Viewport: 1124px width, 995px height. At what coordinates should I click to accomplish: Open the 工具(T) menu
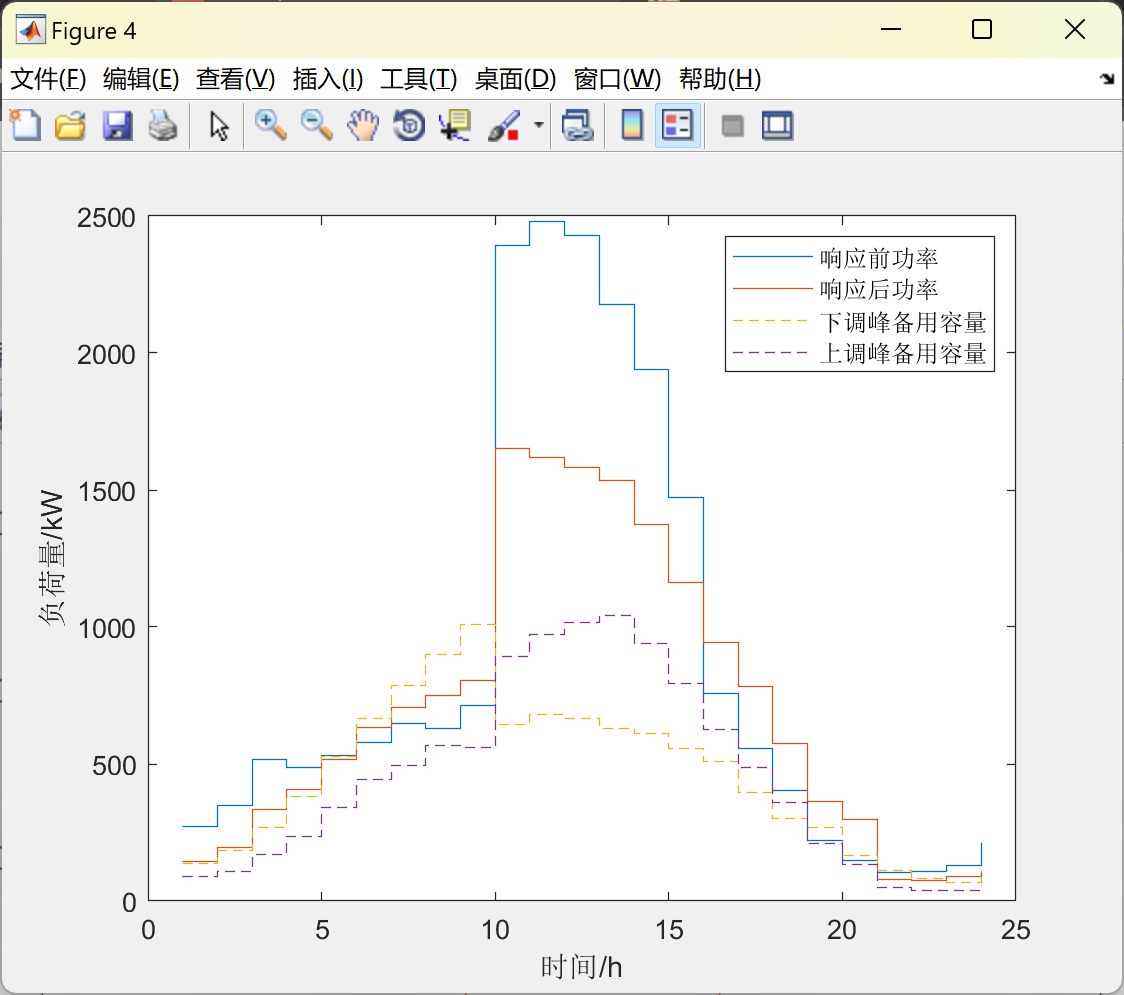(419, 79)
